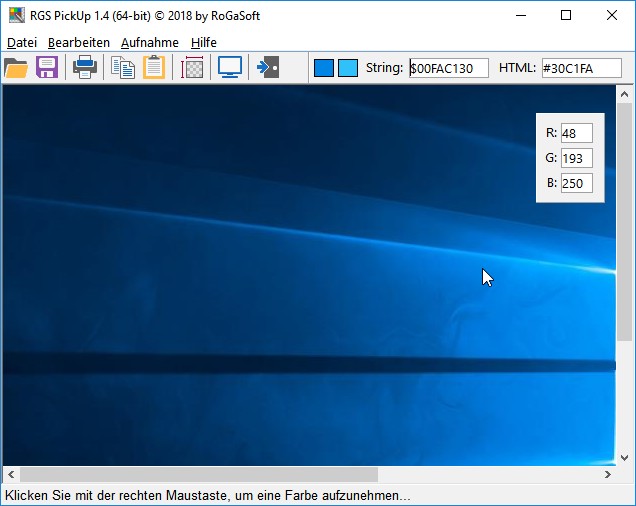Viewport: 636px width, 506px height.
Task: Open the Hilfe menu
Action: [204, 43]
